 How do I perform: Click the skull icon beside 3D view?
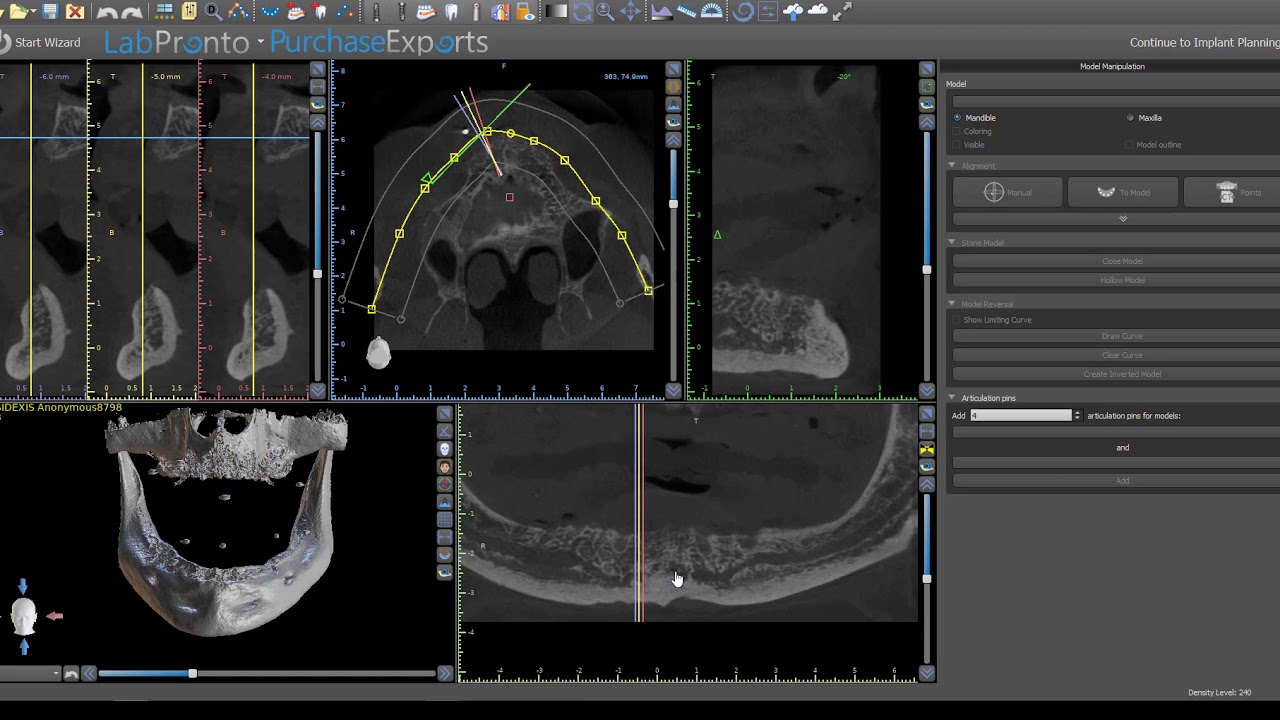tap(444, 448)
